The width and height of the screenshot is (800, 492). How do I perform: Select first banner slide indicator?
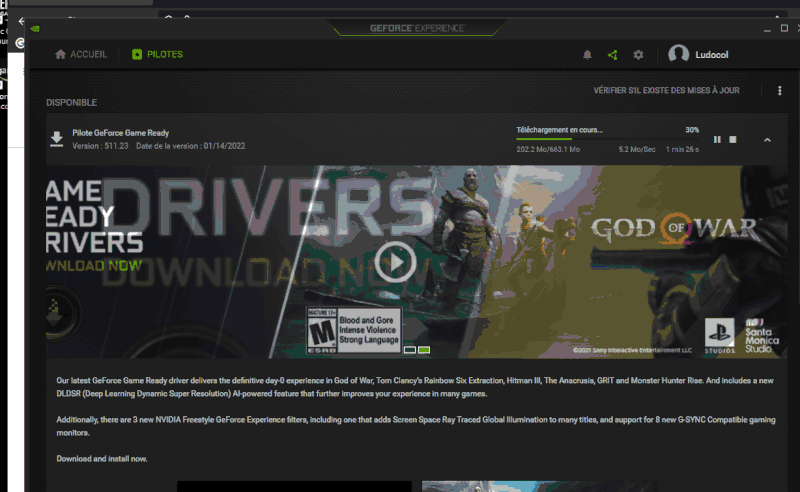pos(410,350)
